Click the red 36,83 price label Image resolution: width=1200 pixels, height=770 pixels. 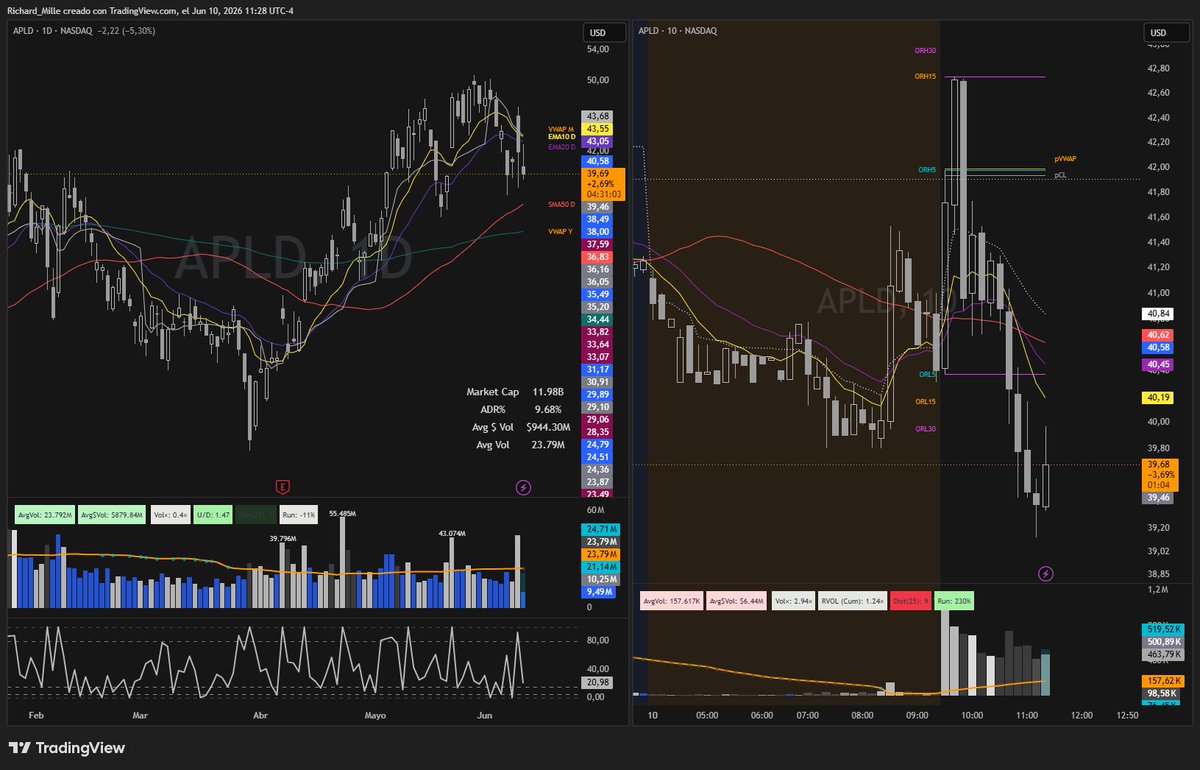tap(598, 256)
